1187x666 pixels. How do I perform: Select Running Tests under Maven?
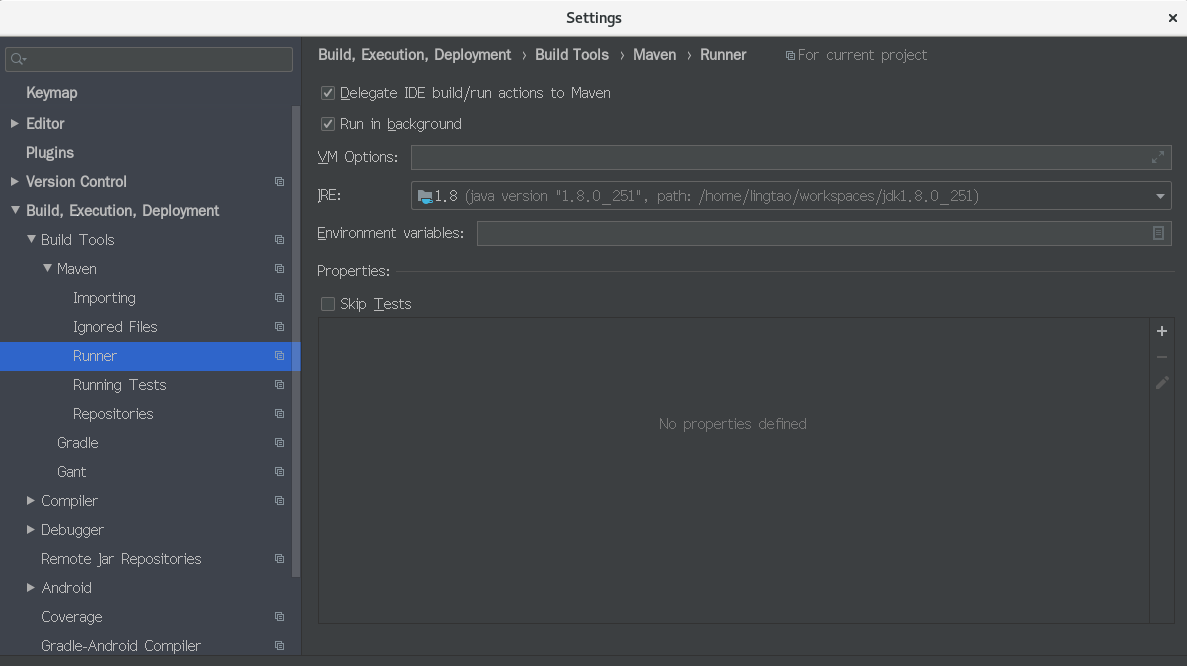click(x=120, y=385)
